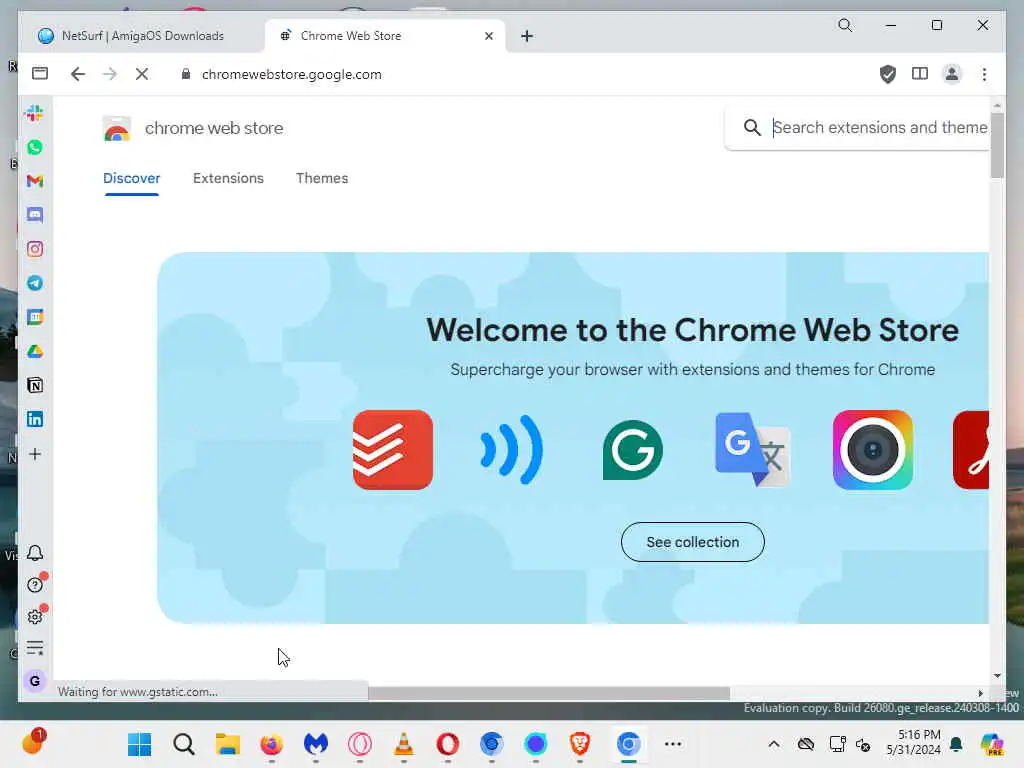This screenshot has height=768, width=1024.
Task: Open the Windows Start menu
Action: coord(139,744)
